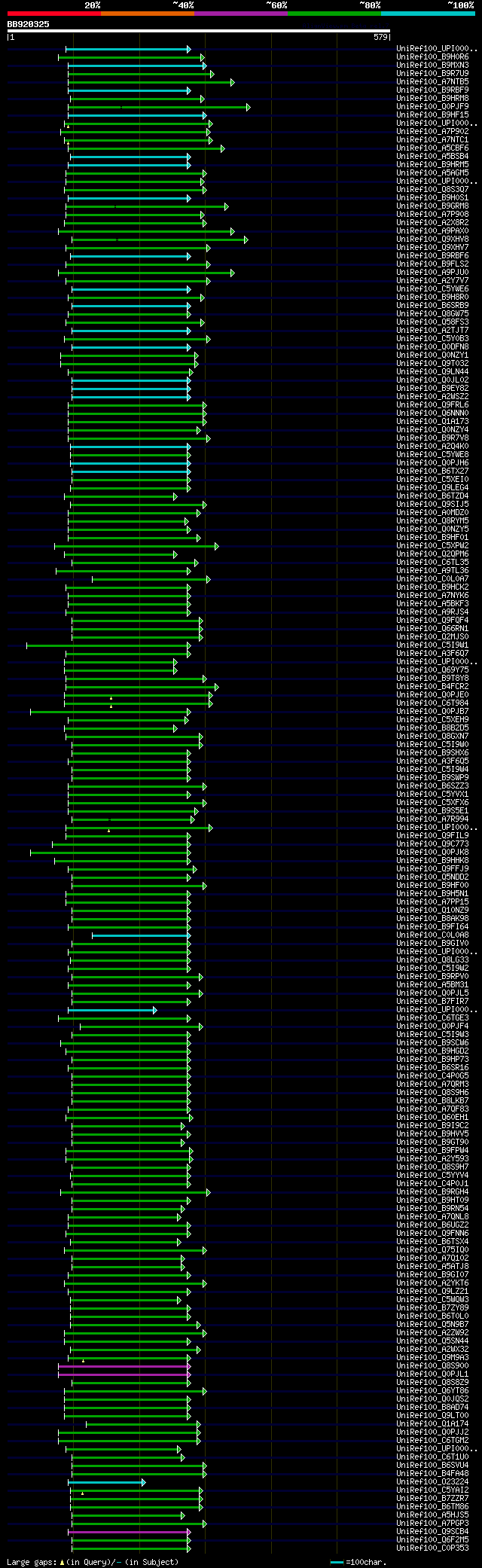The width and height of the screenshot is (482, 1568).
Task: Click the cyan alignment bar for B9MXN3
Action: point(136,66)
